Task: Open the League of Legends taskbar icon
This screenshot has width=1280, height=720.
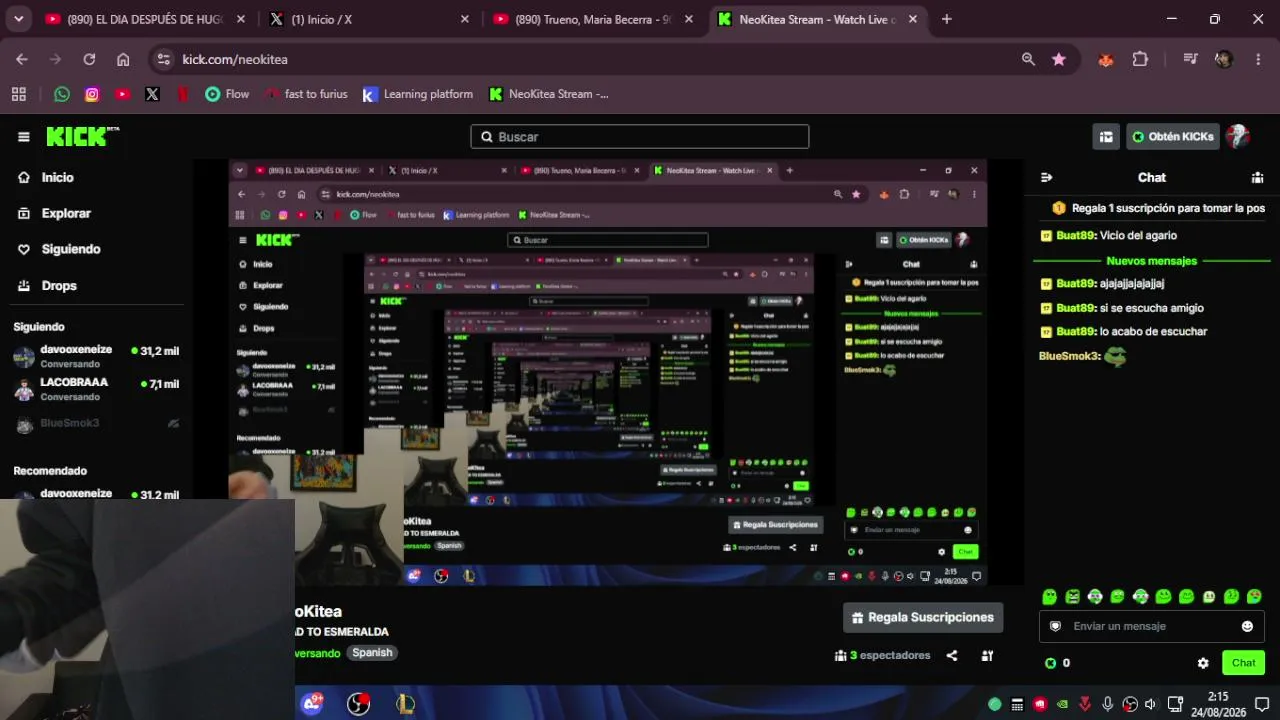Action: (405, 704)
